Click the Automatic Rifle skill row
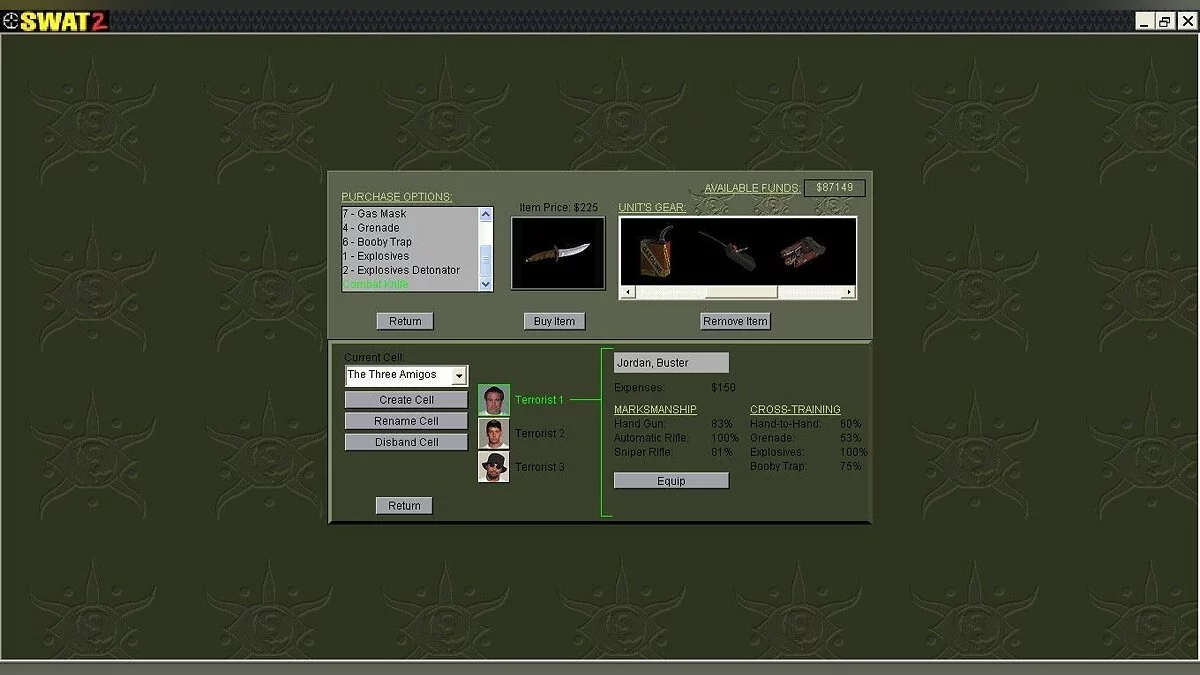1200x675 pixels. point(676,438)
